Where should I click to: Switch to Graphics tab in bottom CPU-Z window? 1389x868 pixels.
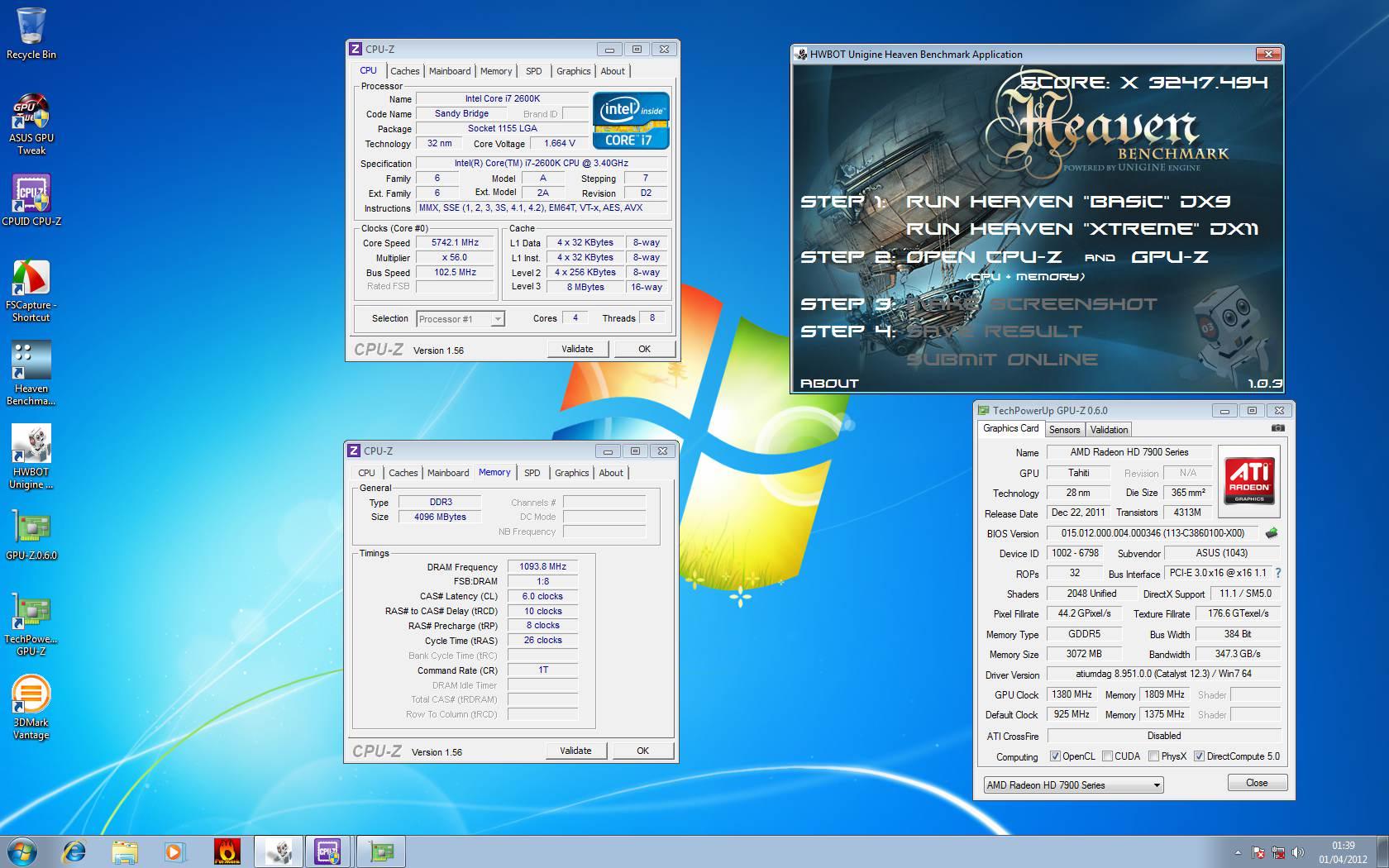(x=572, y=473)
